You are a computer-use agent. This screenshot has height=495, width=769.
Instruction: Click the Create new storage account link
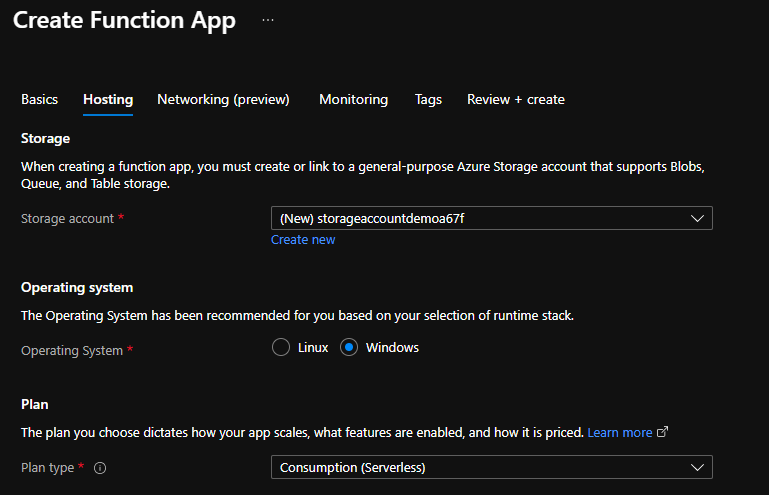click(303, 240)
